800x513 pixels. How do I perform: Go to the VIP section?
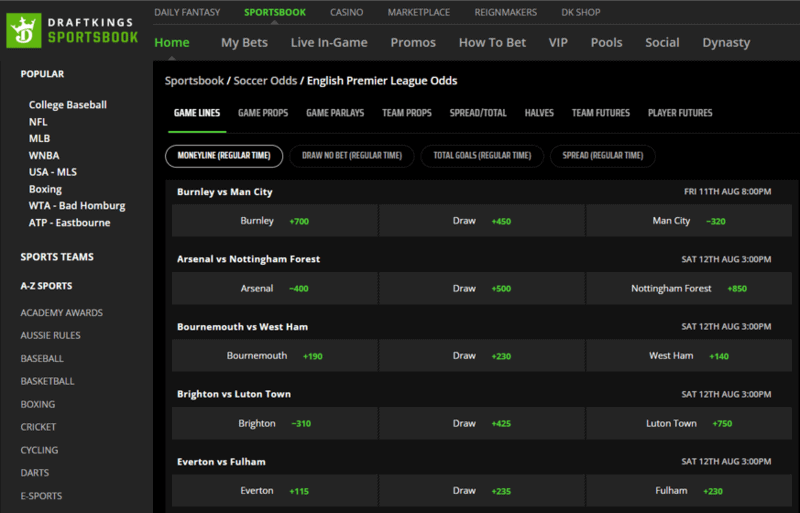pyautogui.click(x=558, y=42)
